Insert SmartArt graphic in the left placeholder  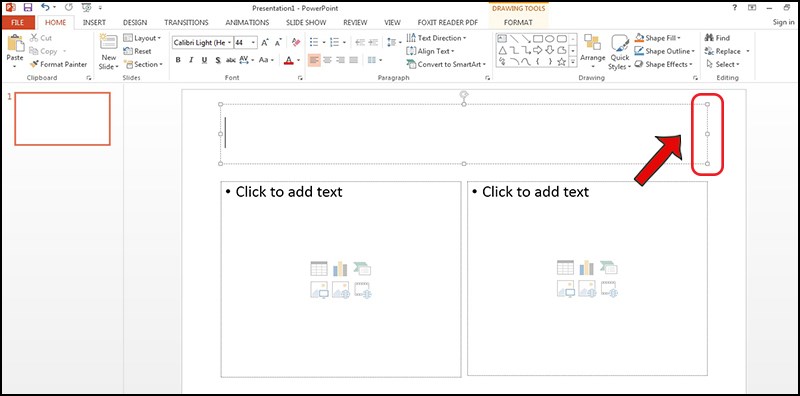tap(362, 268)
